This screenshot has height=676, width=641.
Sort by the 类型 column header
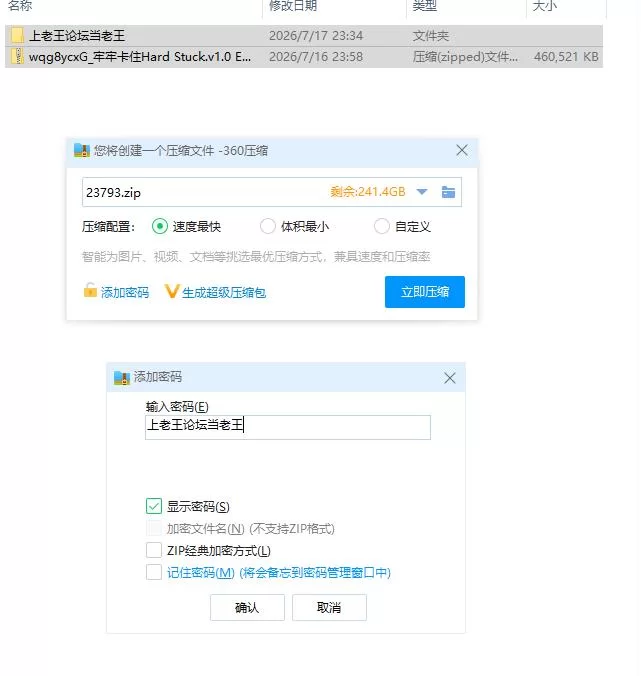tap(425, 6)
